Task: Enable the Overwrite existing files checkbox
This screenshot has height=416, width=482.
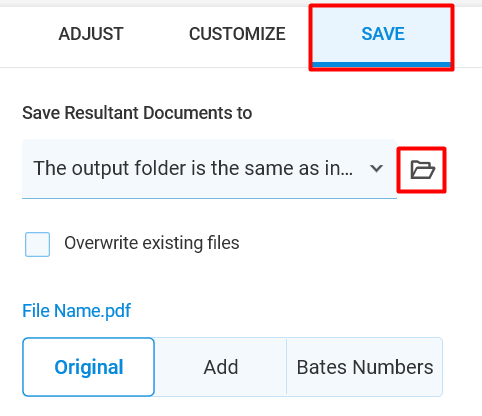Action: click(37, 244)
